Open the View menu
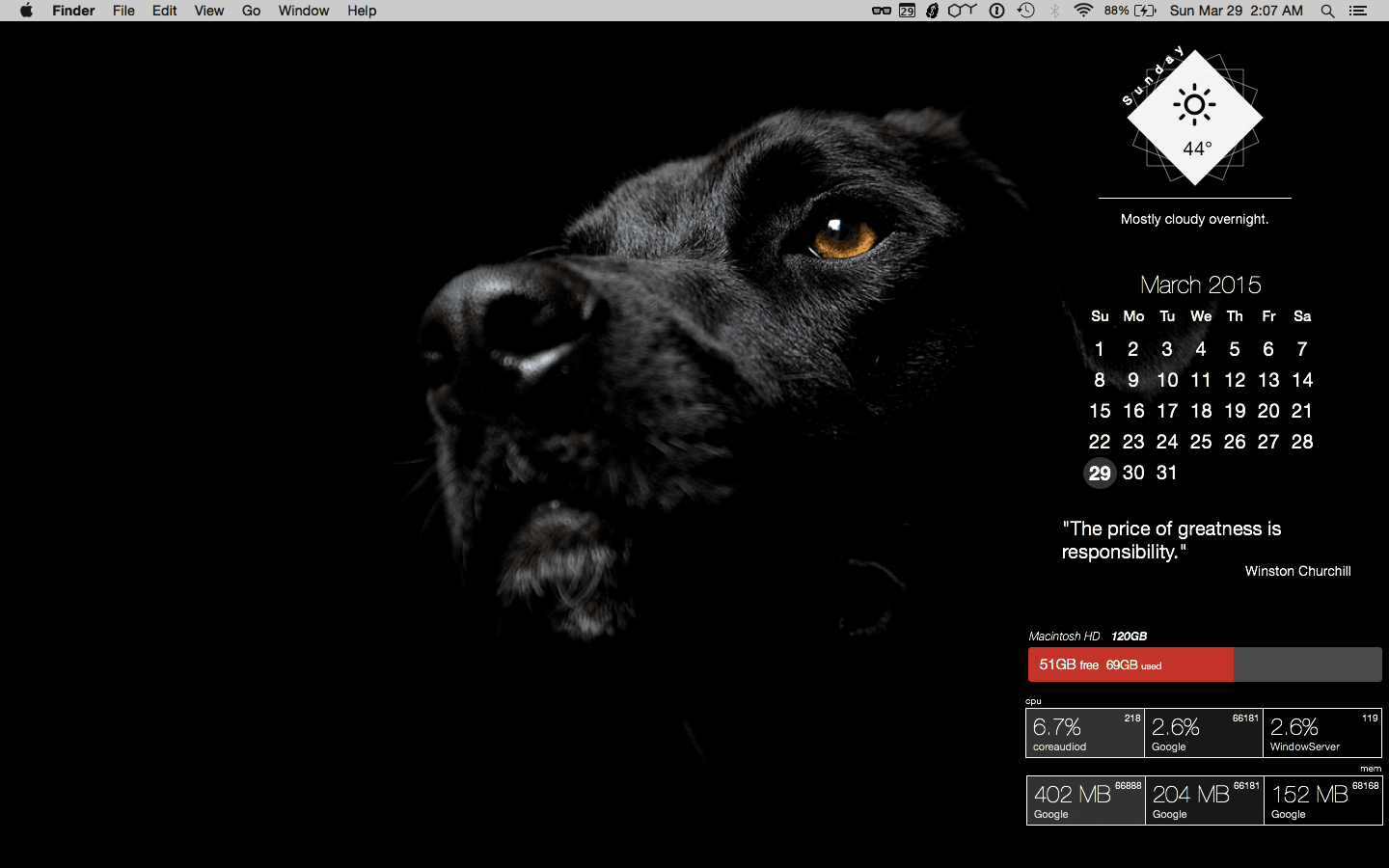 point(208,11)
